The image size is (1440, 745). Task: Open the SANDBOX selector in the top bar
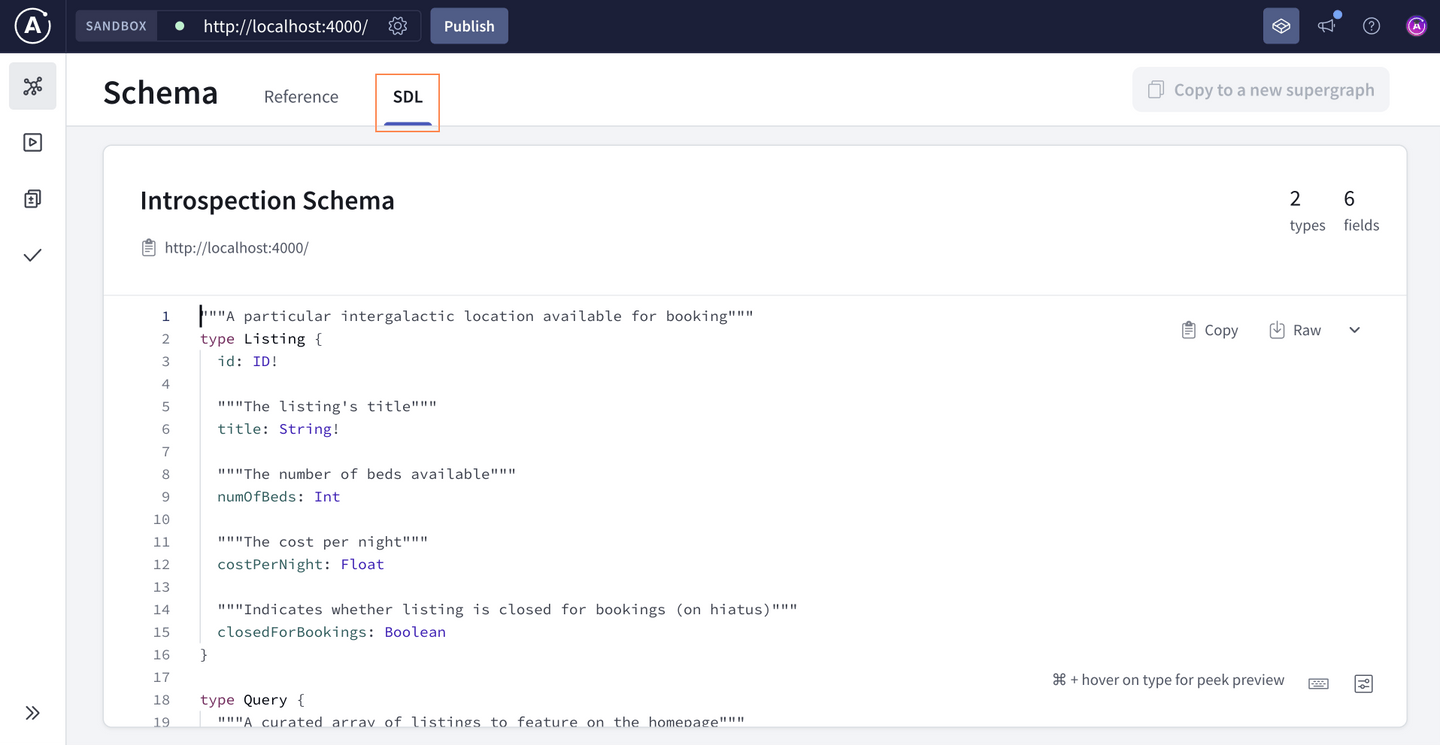[115, 26]
